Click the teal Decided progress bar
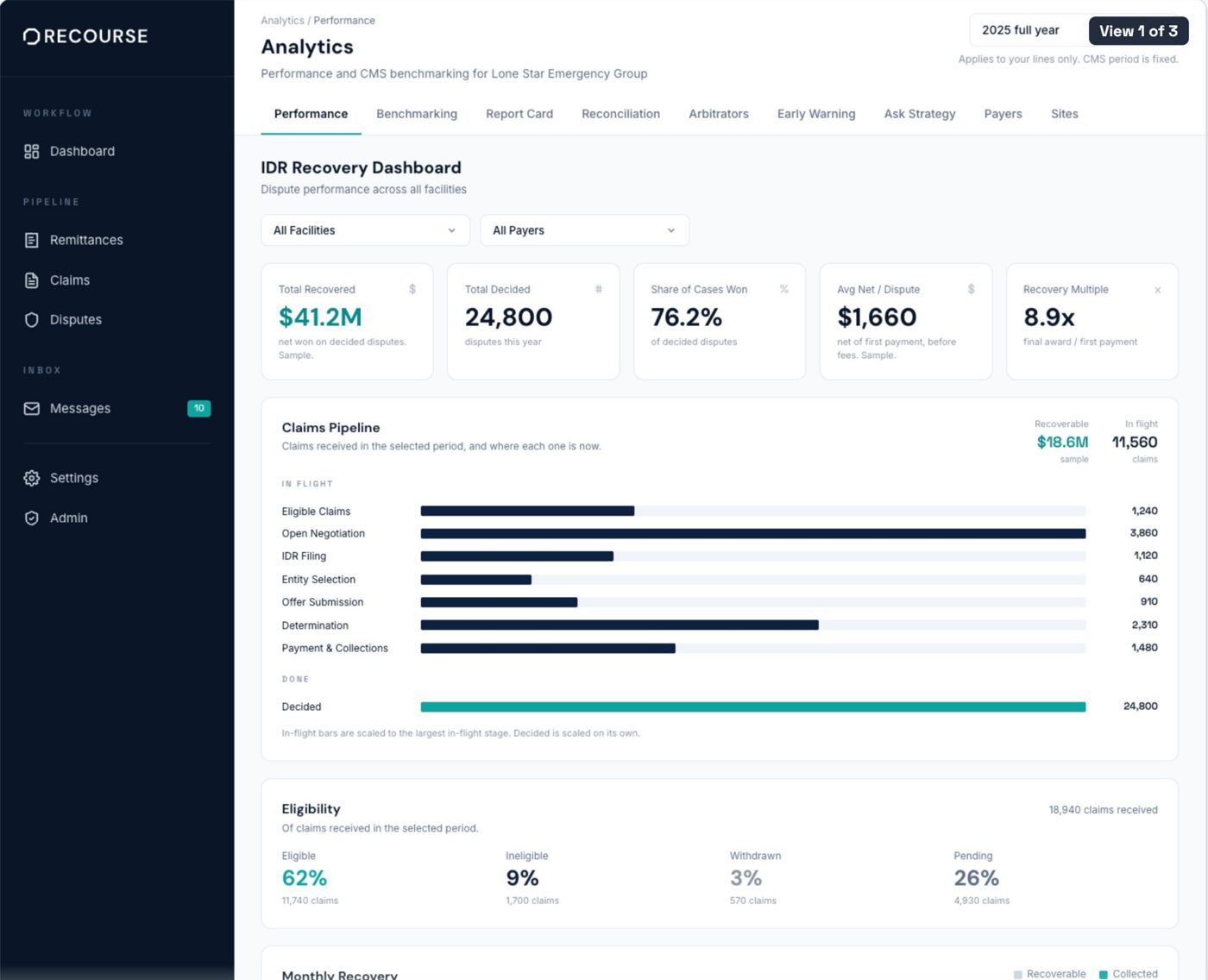Viewport: 1208px width, 980px height. [753, 707]
